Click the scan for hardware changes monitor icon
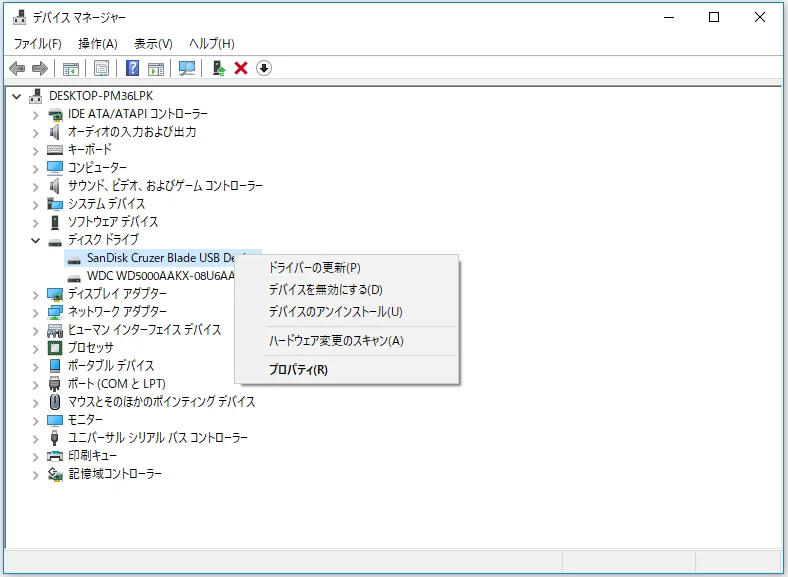Viewport: 788px width, 577px height. coord(186,68)
